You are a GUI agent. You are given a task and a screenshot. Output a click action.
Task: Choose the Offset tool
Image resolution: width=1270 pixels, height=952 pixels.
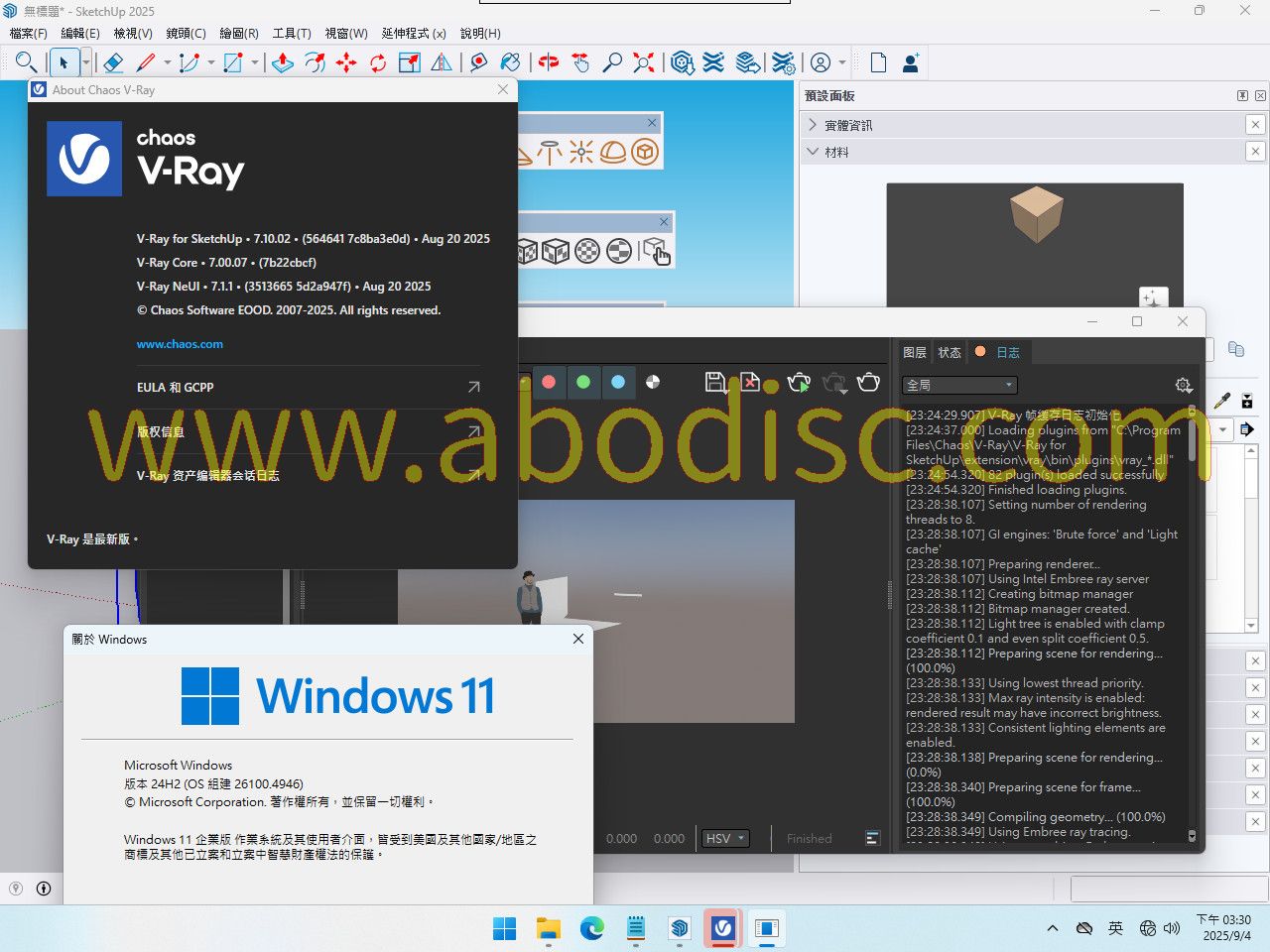[x=315, y=62]
